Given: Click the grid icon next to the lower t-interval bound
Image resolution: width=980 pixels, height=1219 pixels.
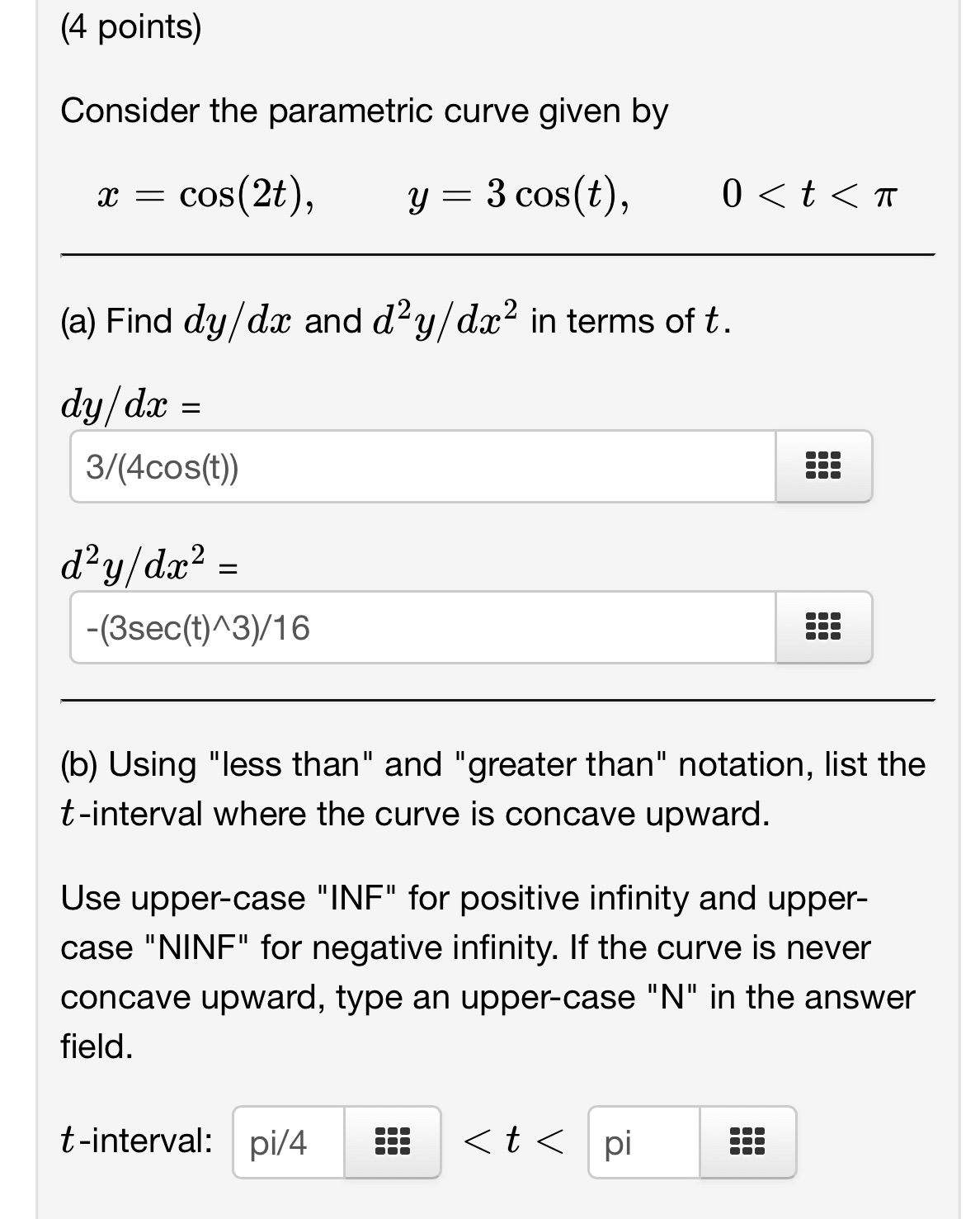Looking at the screenshot, I should (391, 1142).
